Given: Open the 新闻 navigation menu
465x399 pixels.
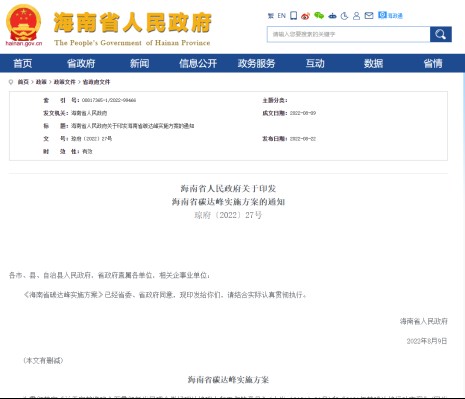Looking at the screenshot, I should (x=139, y=63).
